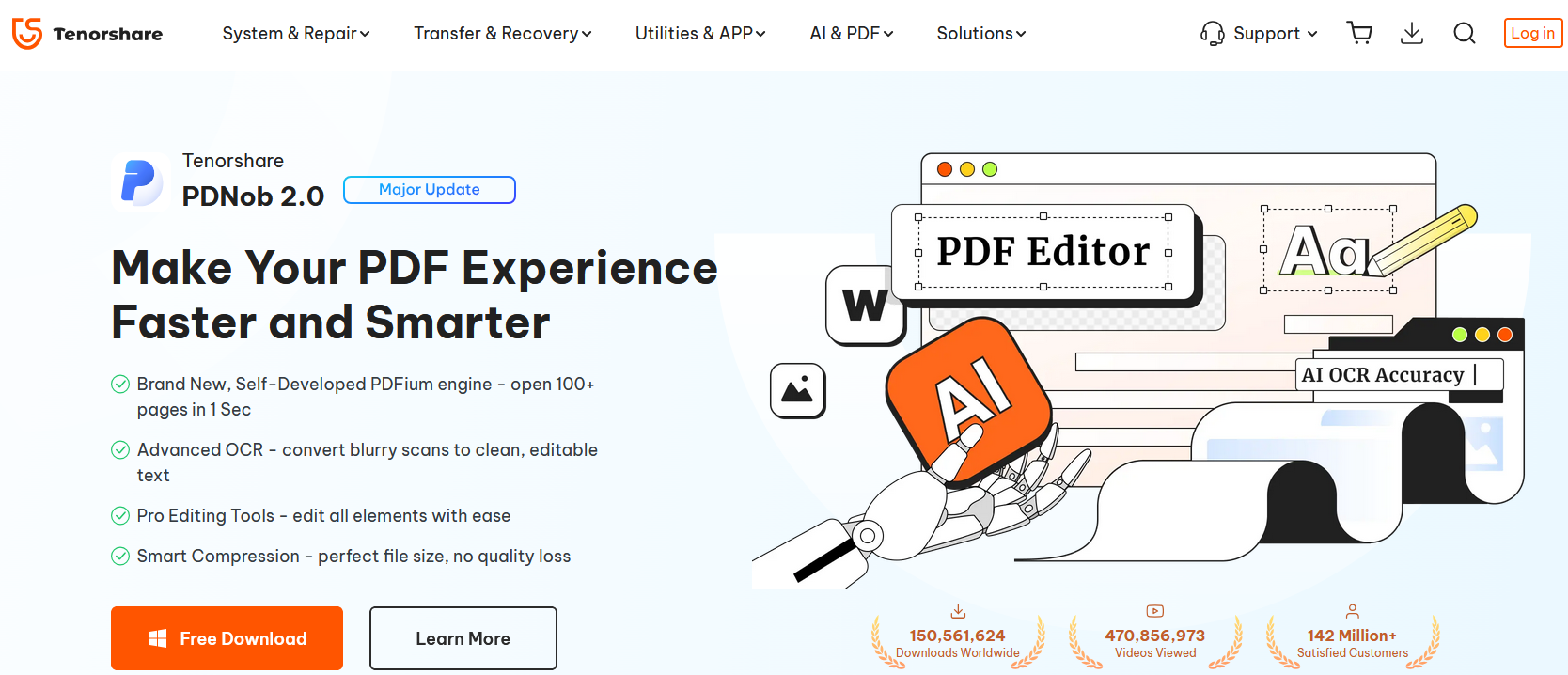Click the Support headset icon
Screen dimensions: 1568x675
coord(1213,34)
